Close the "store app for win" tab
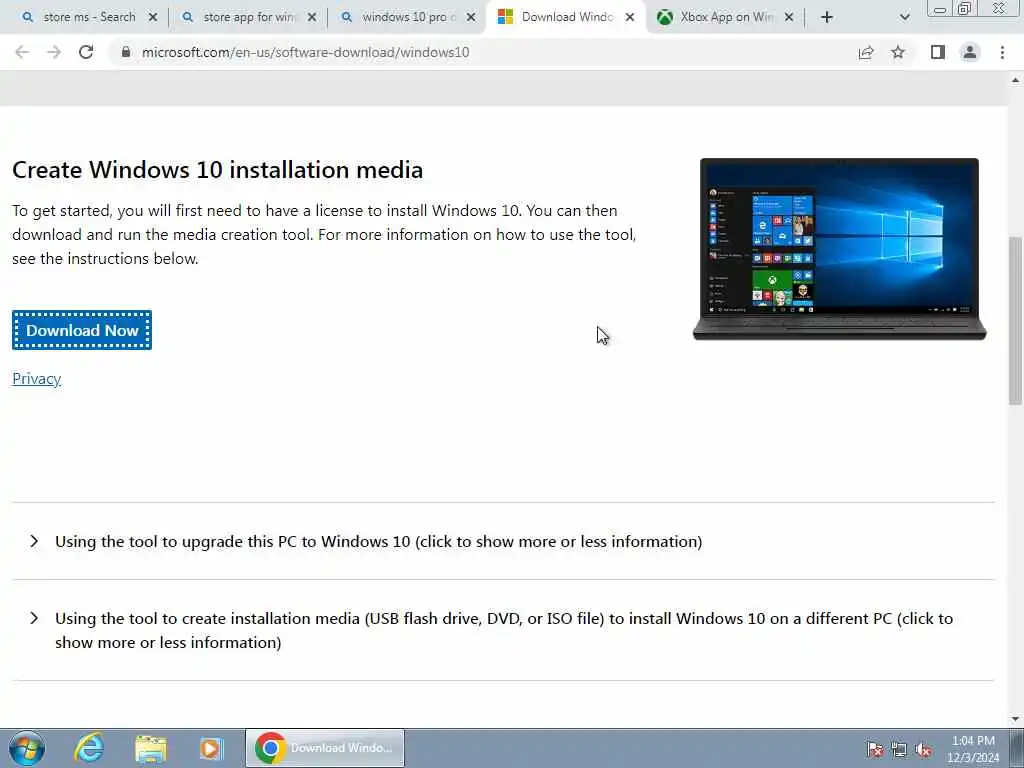1024x768 pixels. (x=312, y=18)
